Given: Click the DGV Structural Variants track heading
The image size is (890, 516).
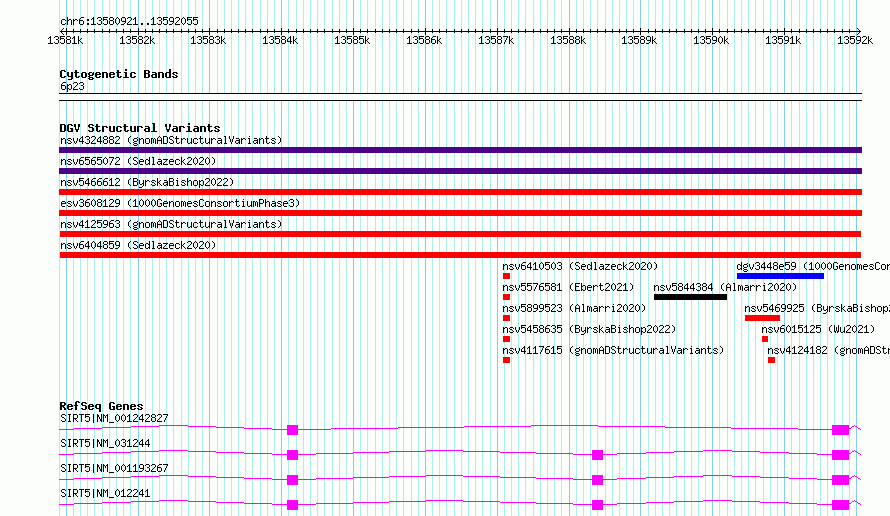Looking at the screenshot, I should point(140,128).
